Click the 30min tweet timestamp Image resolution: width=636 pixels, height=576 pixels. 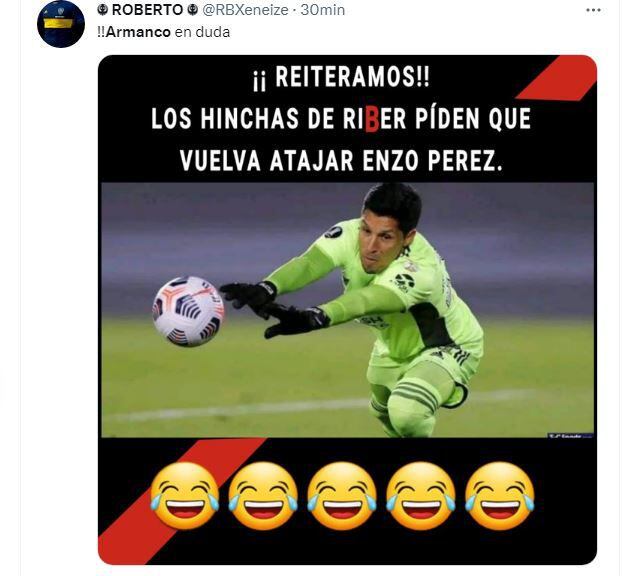(x=323, y=10)
